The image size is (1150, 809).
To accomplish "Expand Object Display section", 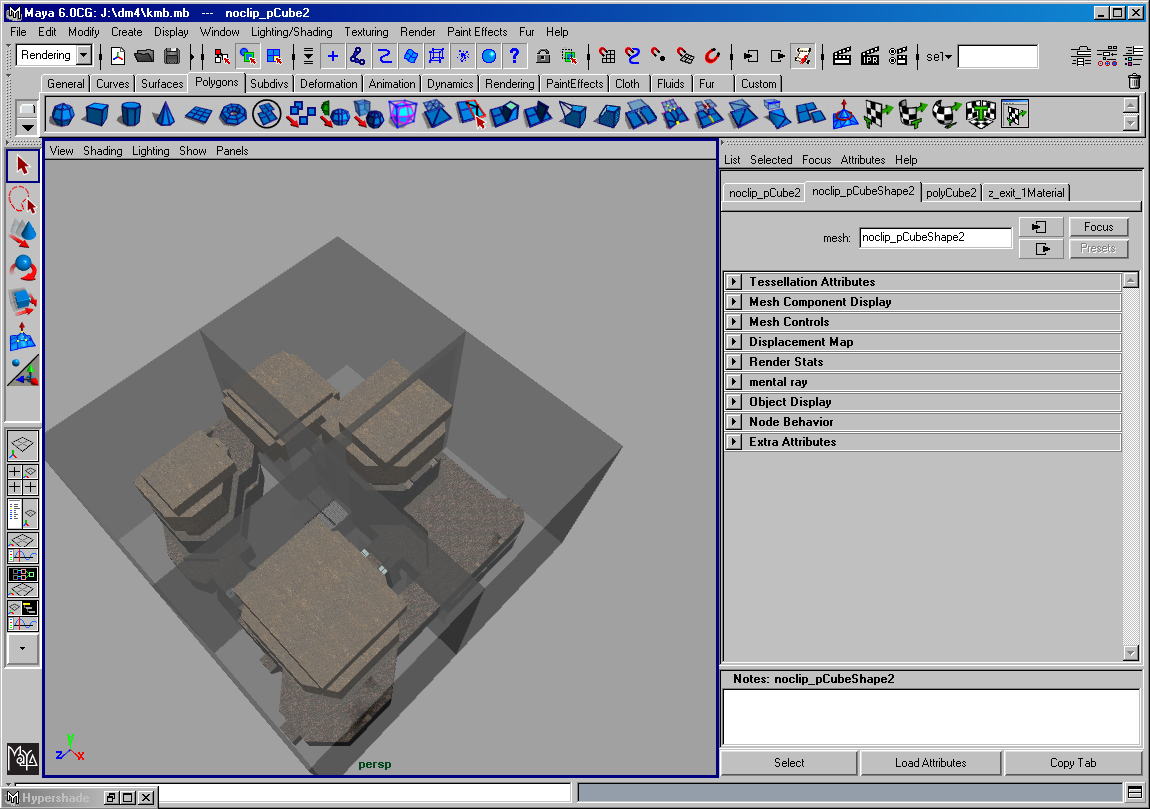I will 733,402.
